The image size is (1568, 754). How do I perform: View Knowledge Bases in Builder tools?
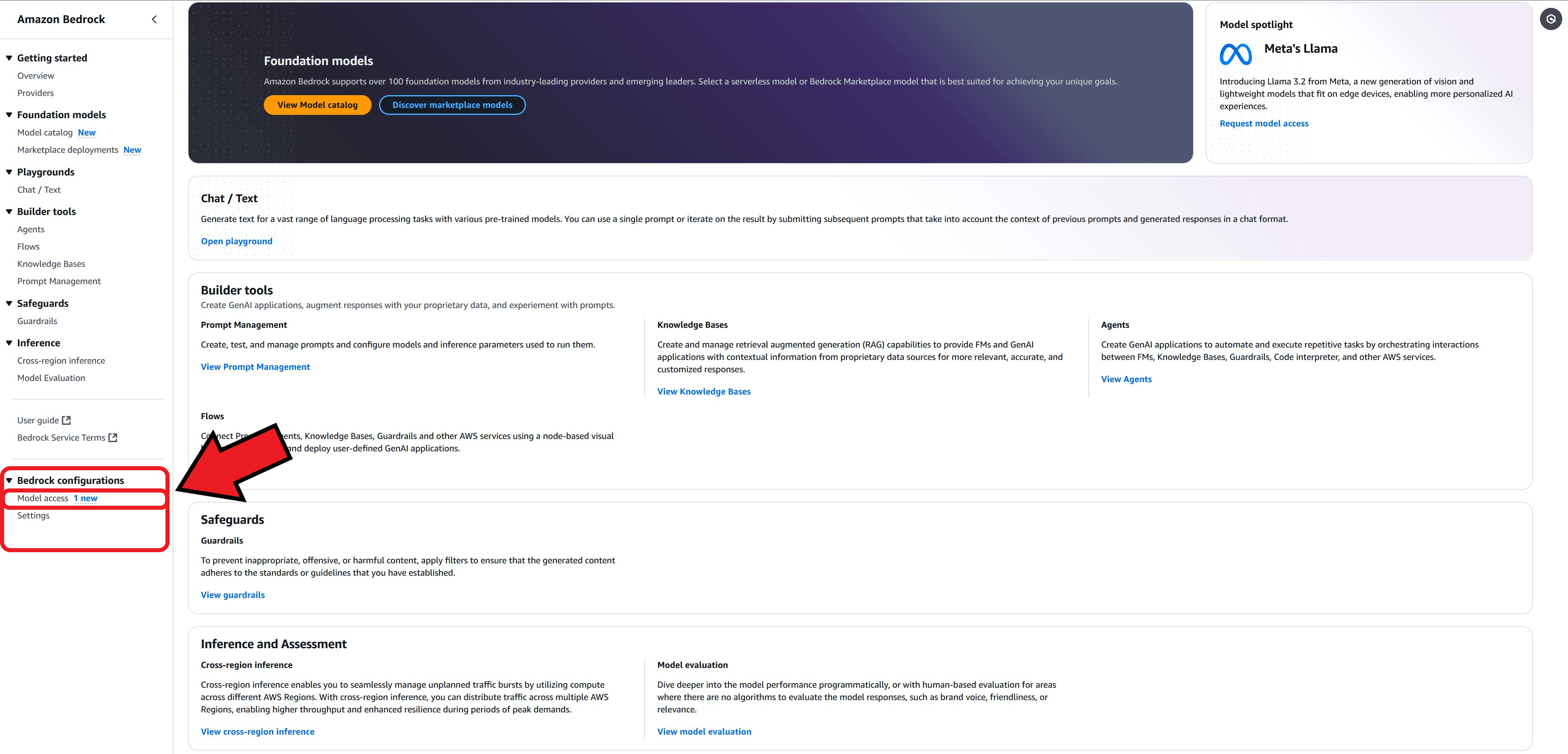[x=704, y=391]
